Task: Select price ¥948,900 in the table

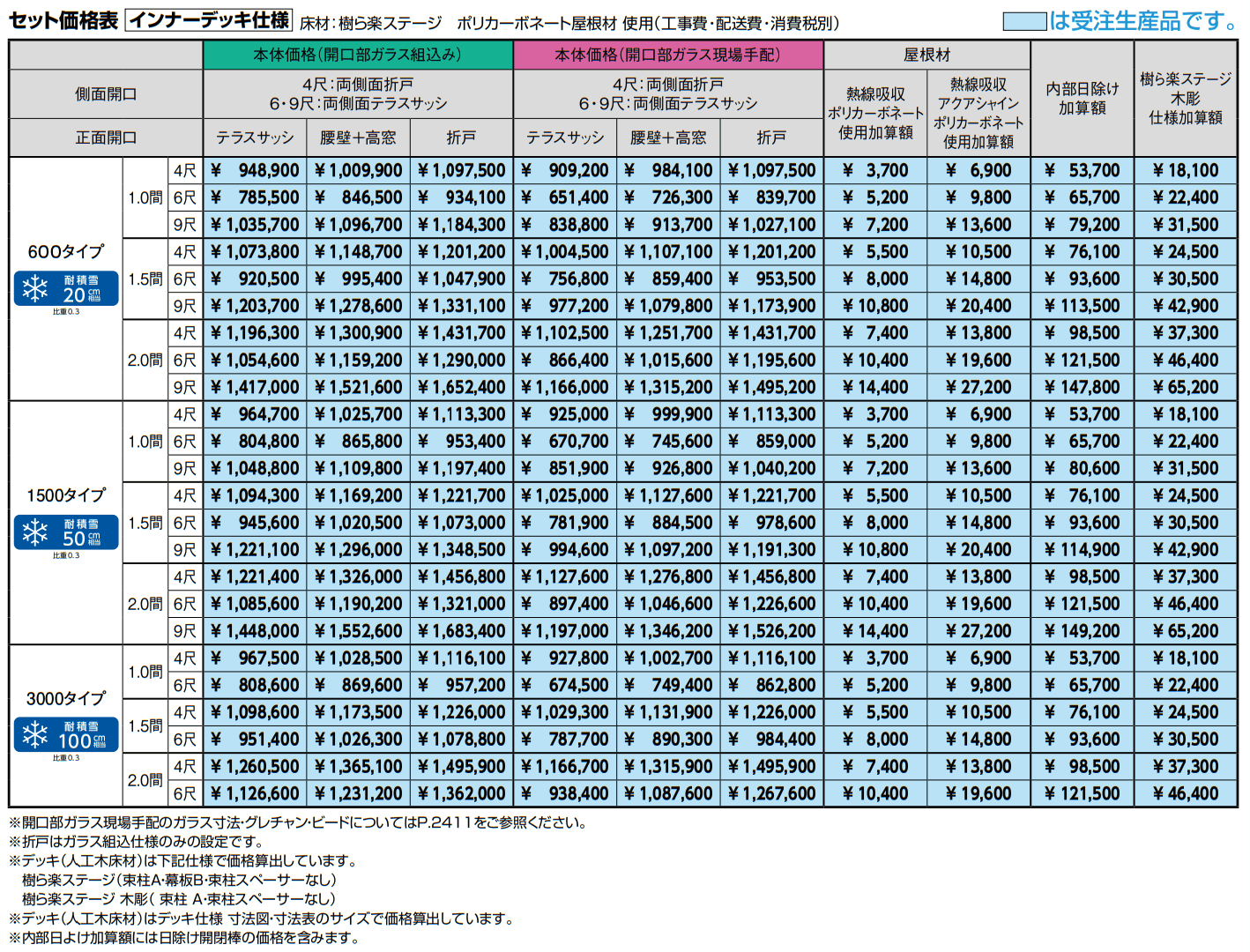Action: click(255, 170)
